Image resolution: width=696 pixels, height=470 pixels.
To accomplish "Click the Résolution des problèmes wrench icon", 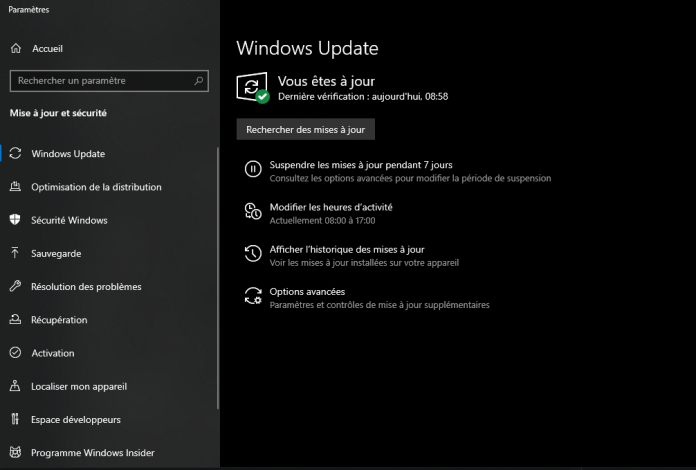I will point(15,286).
